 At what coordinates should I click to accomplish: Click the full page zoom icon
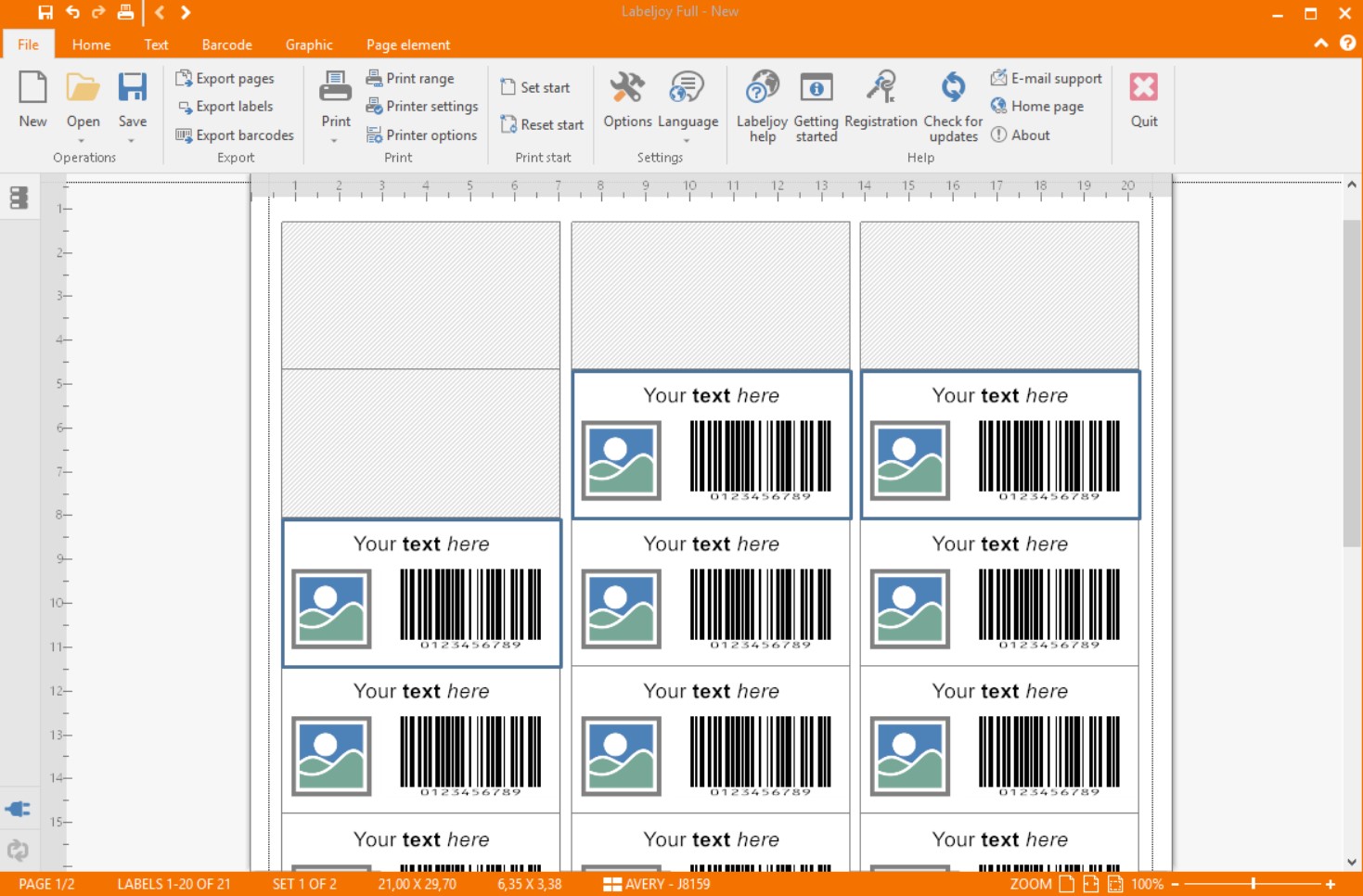tap(1067, 884)
